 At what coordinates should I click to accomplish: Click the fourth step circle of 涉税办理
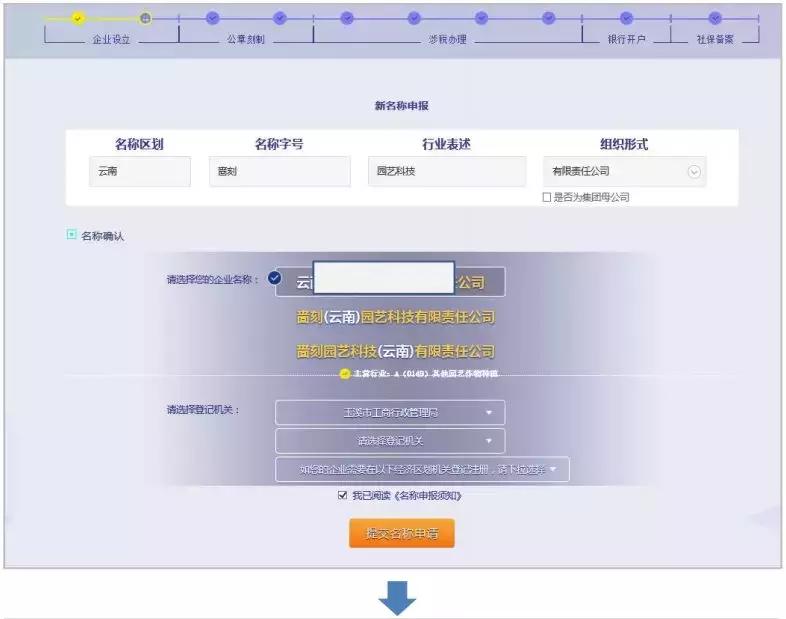(x=548, y=19)
